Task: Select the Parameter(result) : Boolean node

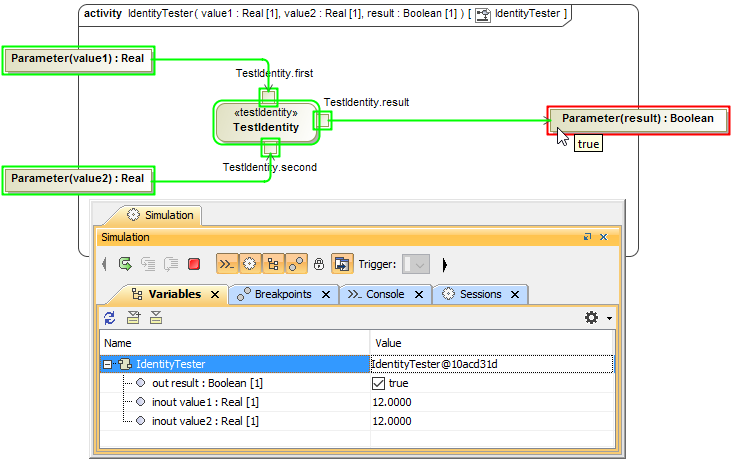Action: point(637,119)
